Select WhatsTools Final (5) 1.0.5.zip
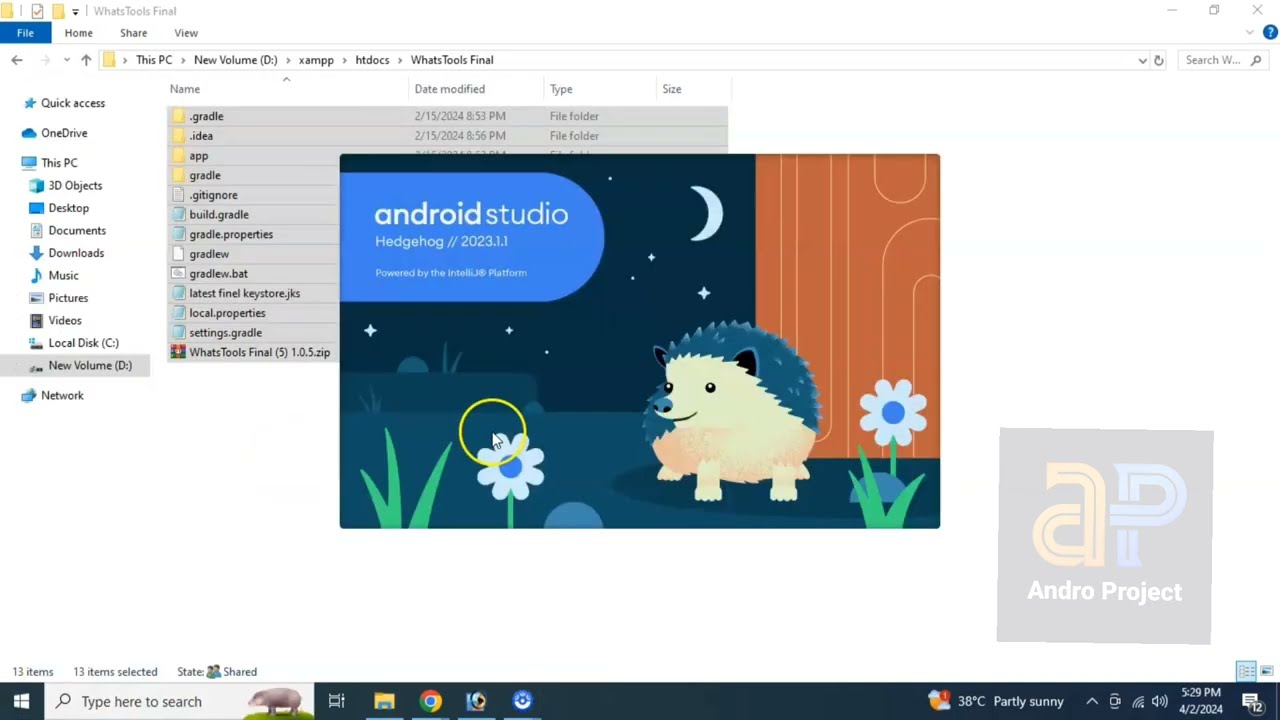Image resolution: width=1280 pixels, height=720 pixels. point(259,352)
